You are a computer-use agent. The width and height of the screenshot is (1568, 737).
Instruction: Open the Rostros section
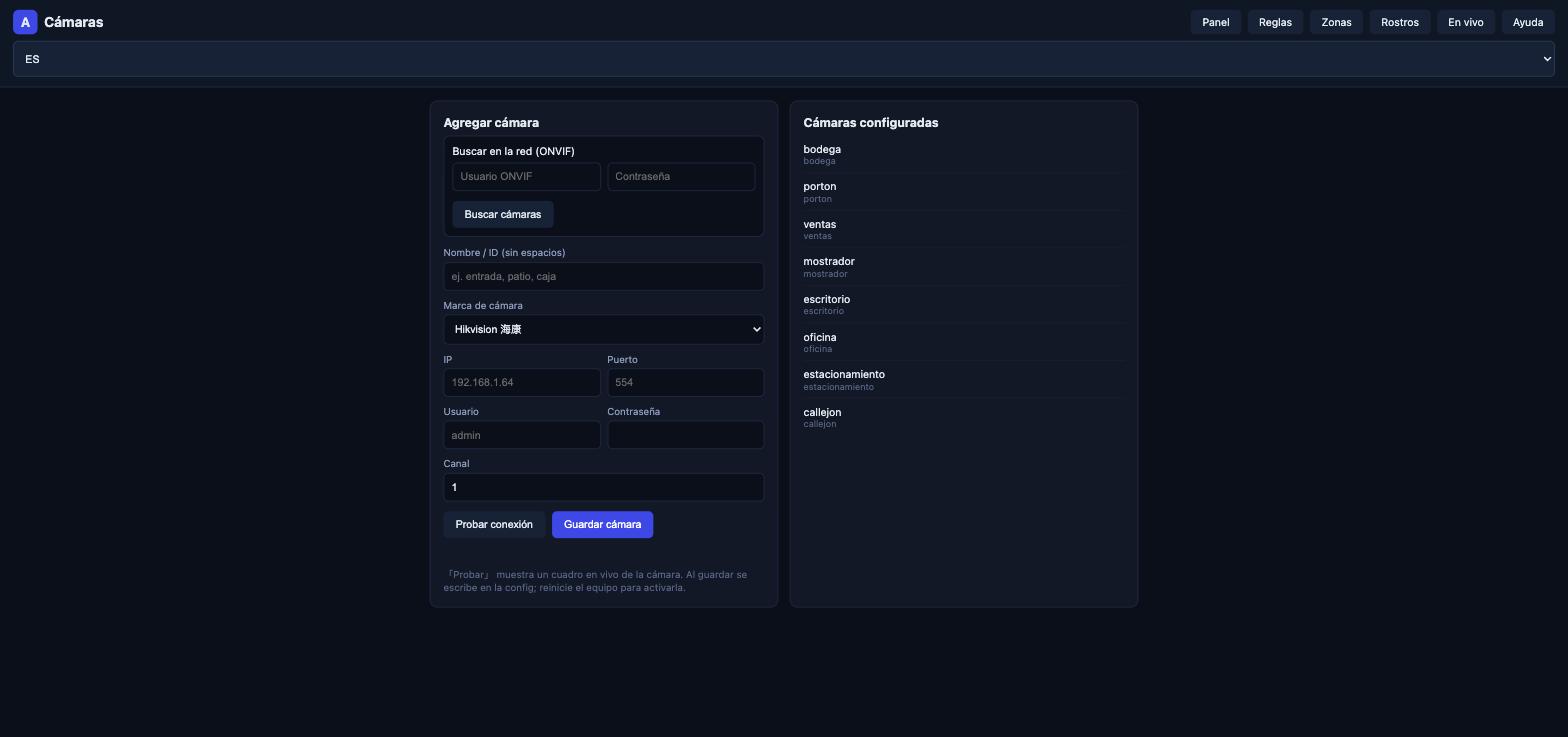pos(1400,22)
